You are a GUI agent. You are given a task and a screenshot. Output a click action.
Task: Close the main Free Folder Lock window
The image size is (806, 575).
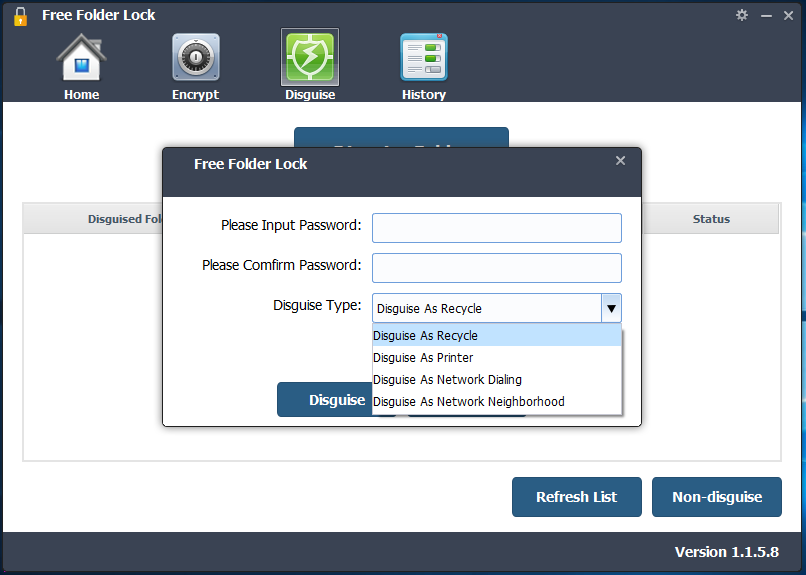coord(789,16)
